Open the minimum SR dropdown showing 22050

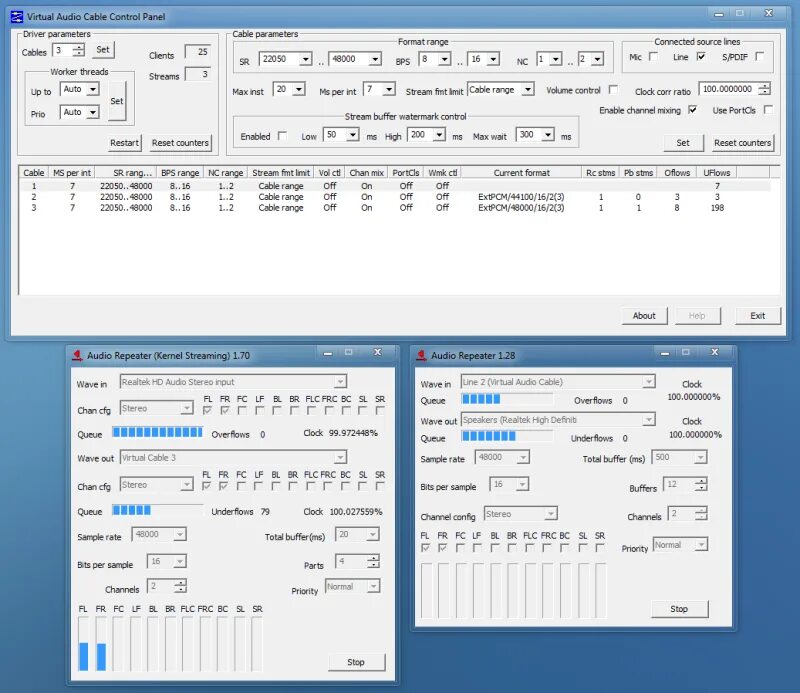(305, 59)
